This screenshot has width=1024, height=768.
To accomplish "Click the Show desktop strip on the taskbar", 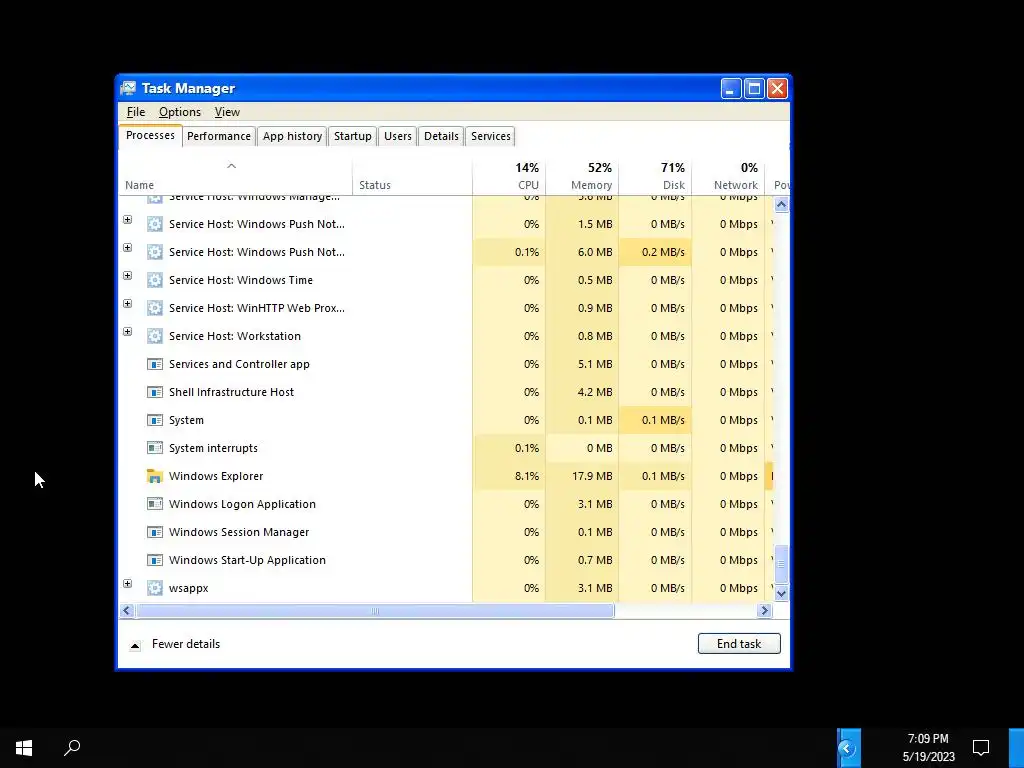I will [1016, 748].
